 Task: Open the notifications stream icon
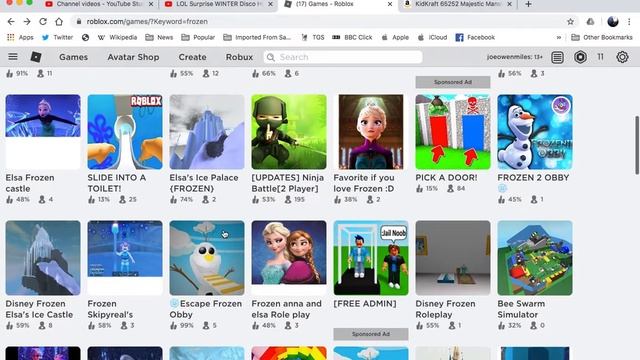pos(557,57)
